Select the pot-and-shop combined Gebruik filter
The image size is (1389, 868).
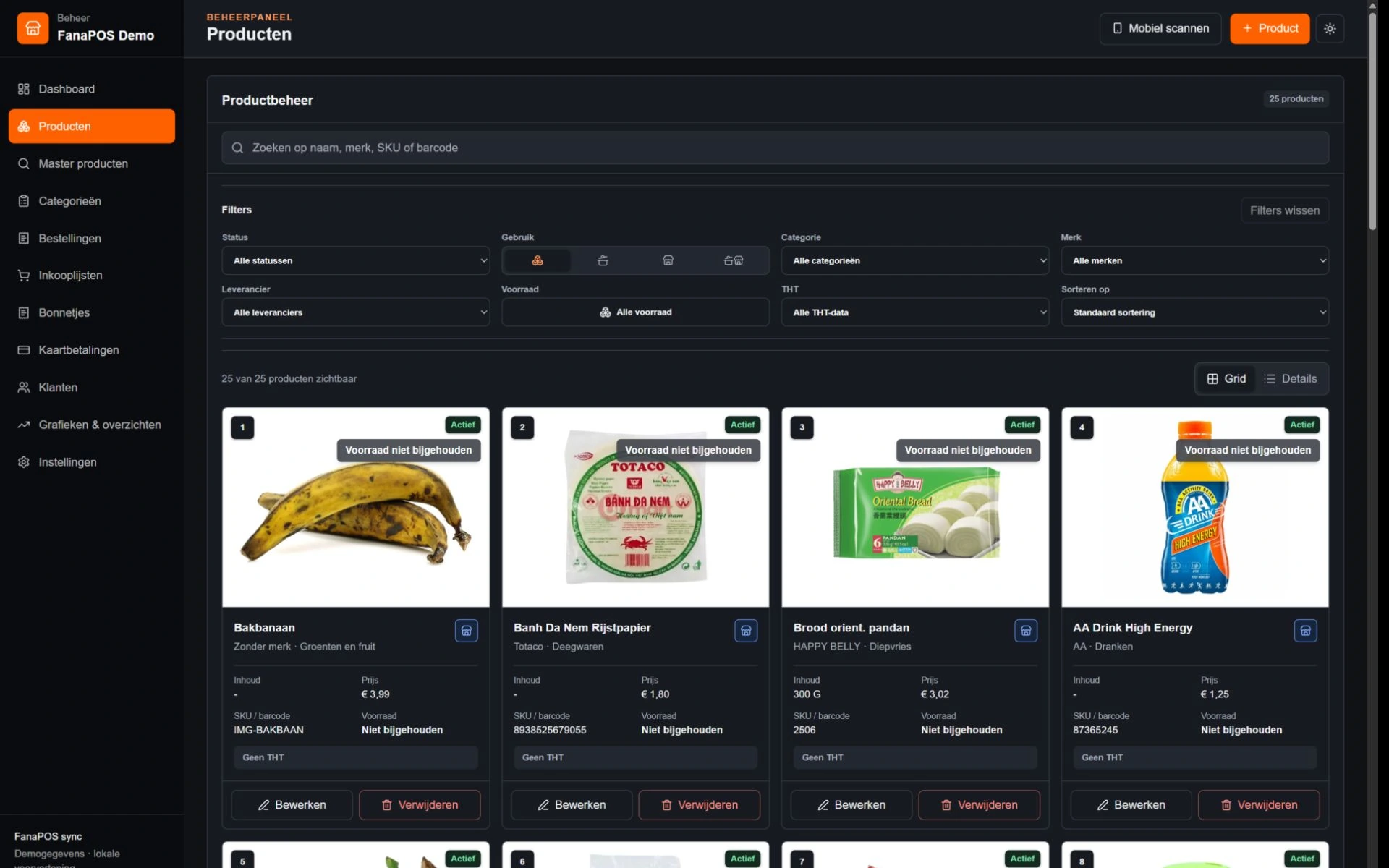point(734,260)
